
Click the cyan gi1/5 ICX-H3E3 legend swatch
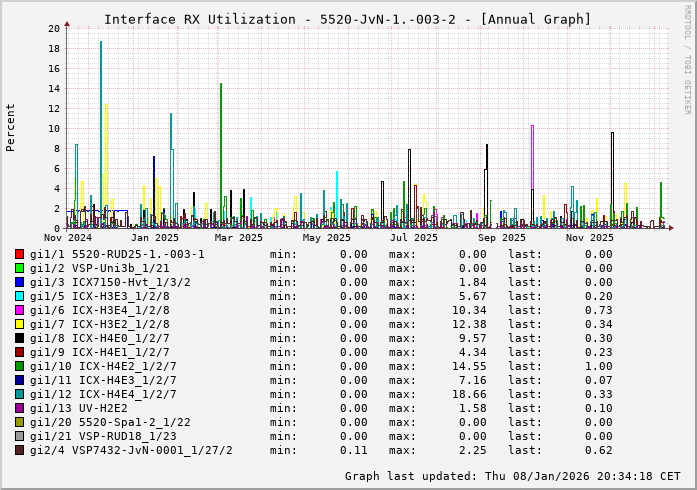(x=20, y=296)
